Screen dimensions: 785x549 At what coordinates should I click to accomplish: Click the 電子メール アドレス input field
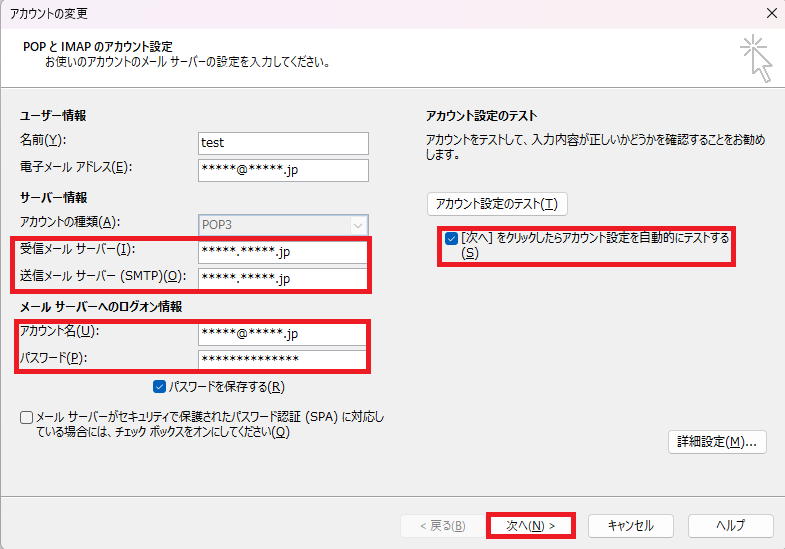coord(283,170)
